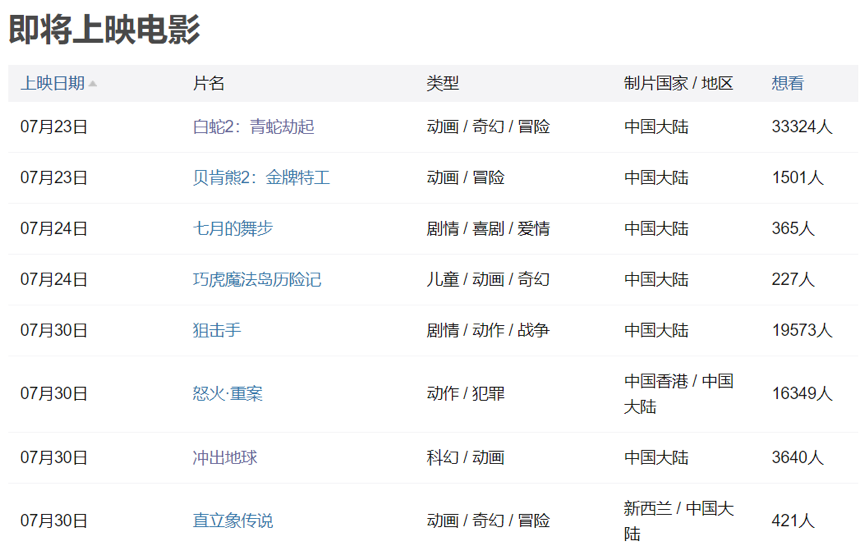Select genre cell of 白蛇2：青蛇劫起

[x=488, y=127]
